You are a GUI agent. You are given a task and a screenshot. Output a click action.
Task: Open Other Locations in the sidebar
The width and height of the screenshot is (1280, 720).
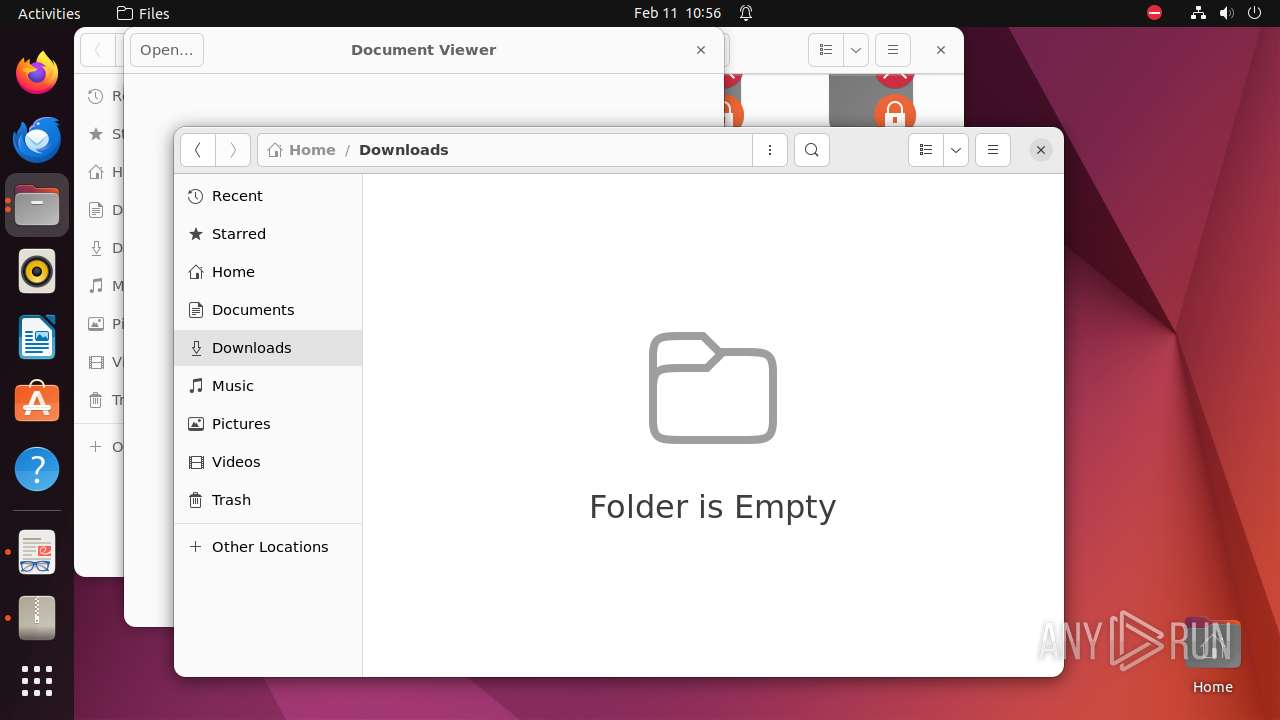tap(268, 547)
